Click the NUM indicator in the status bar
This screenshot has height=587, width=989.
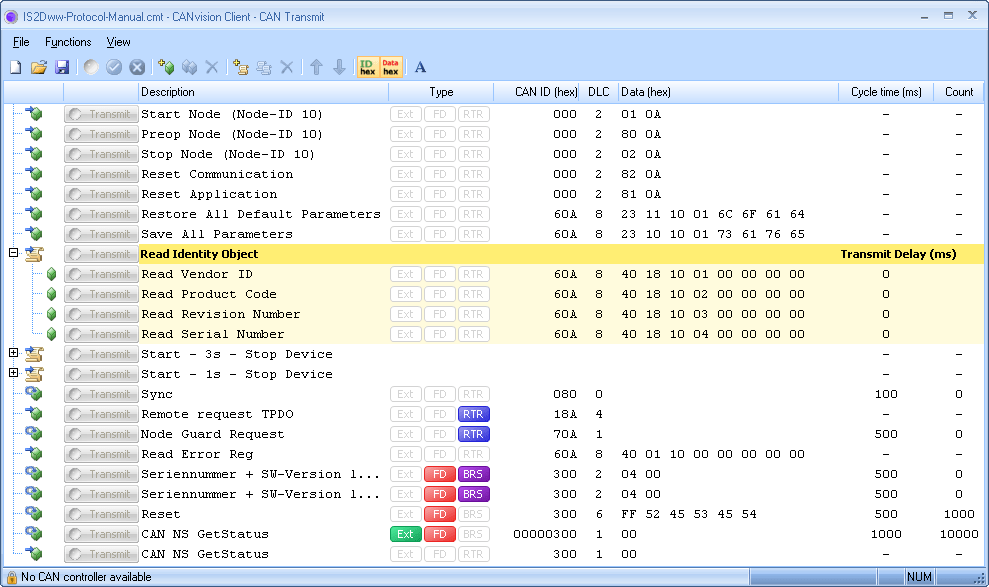pyautogui.click(x=918, y=577)
